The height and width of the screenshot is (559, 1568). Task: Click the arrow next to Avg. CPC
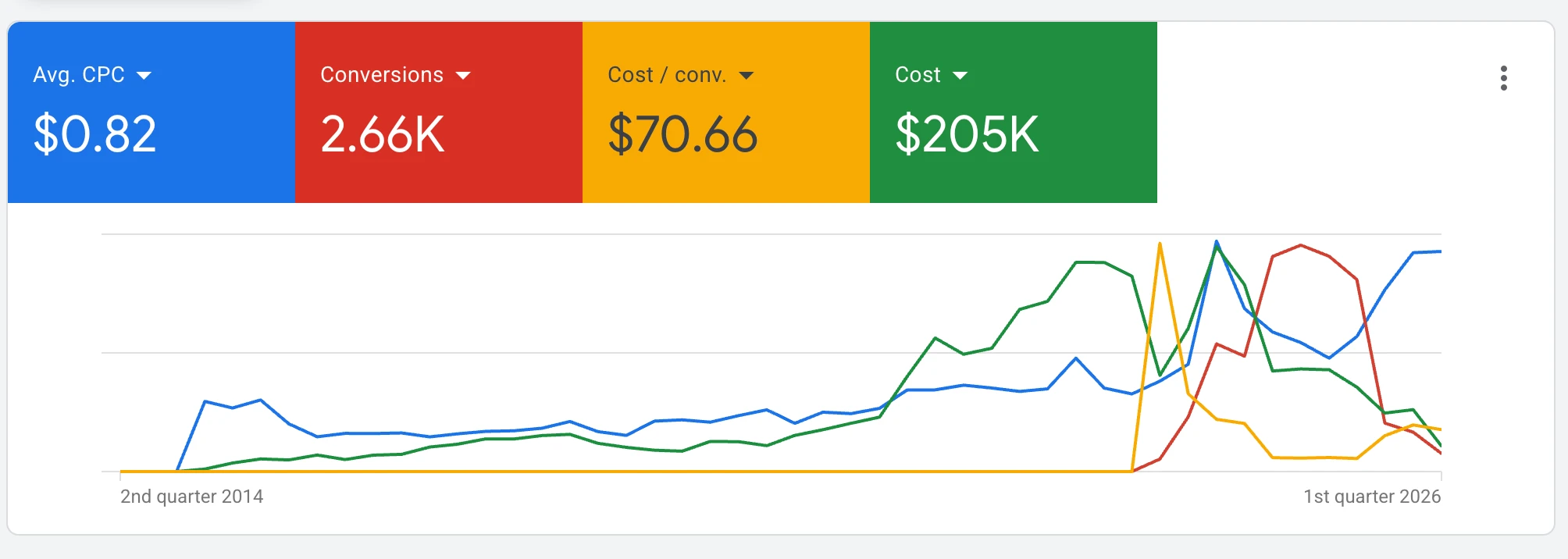pyautogui.click(x=144, y=76)
